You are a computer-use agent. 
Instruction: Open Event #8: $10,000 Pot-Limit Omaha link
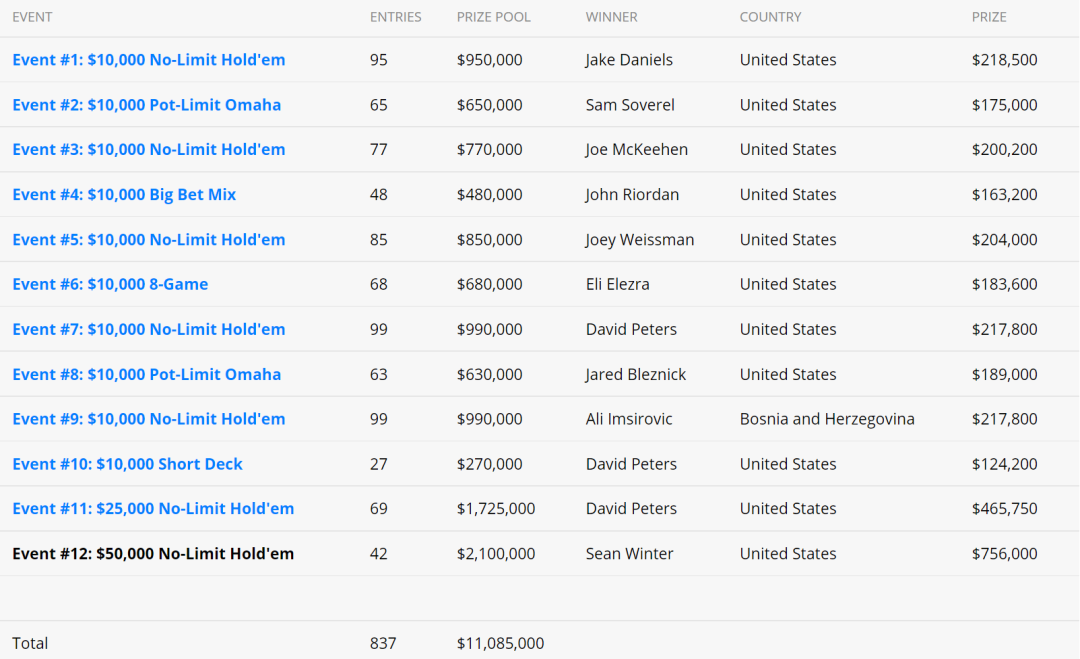click(x=147, y=375)
